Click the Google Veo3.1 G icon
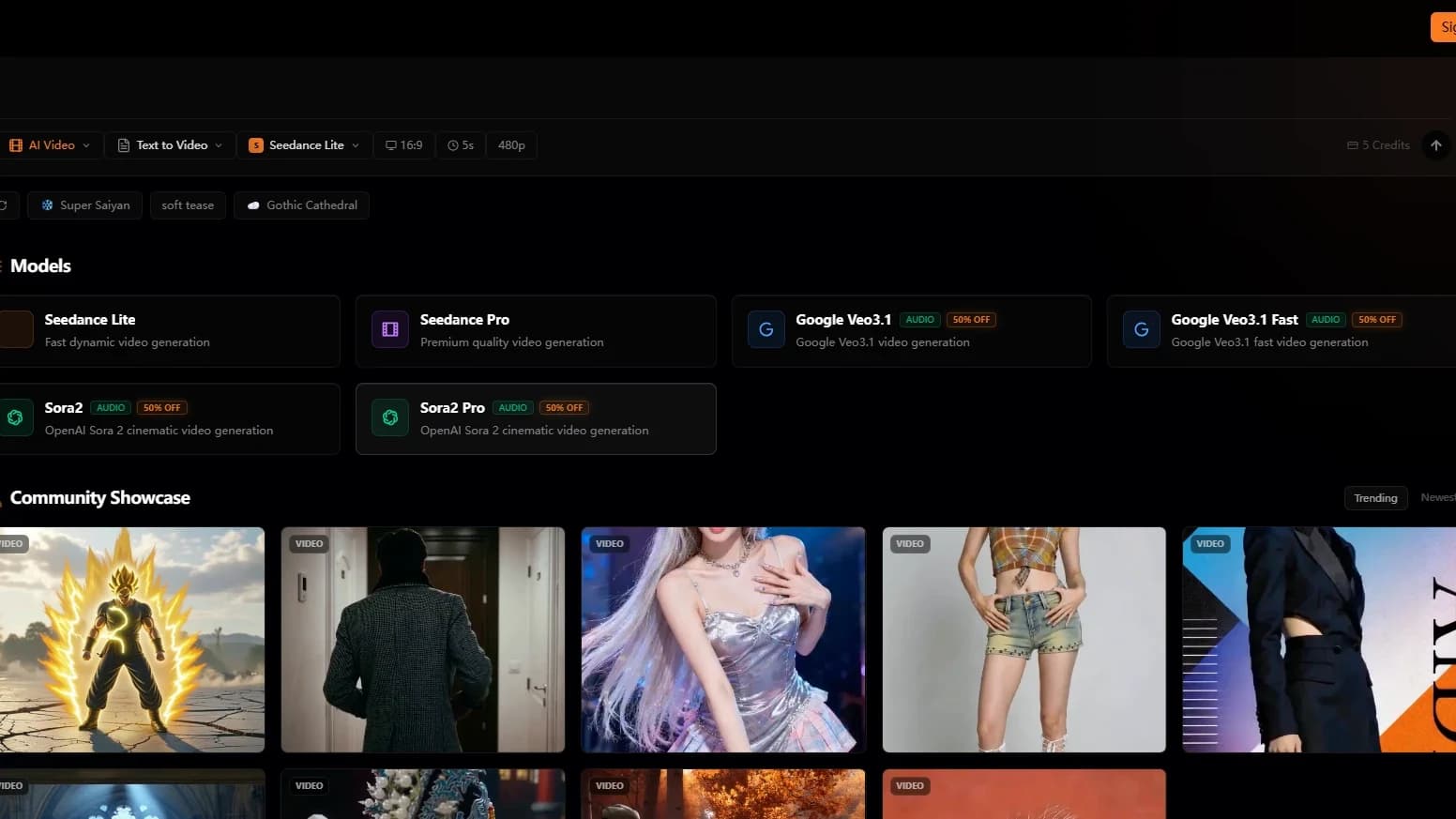1456x819 pixels. click(x=766, y=329)
